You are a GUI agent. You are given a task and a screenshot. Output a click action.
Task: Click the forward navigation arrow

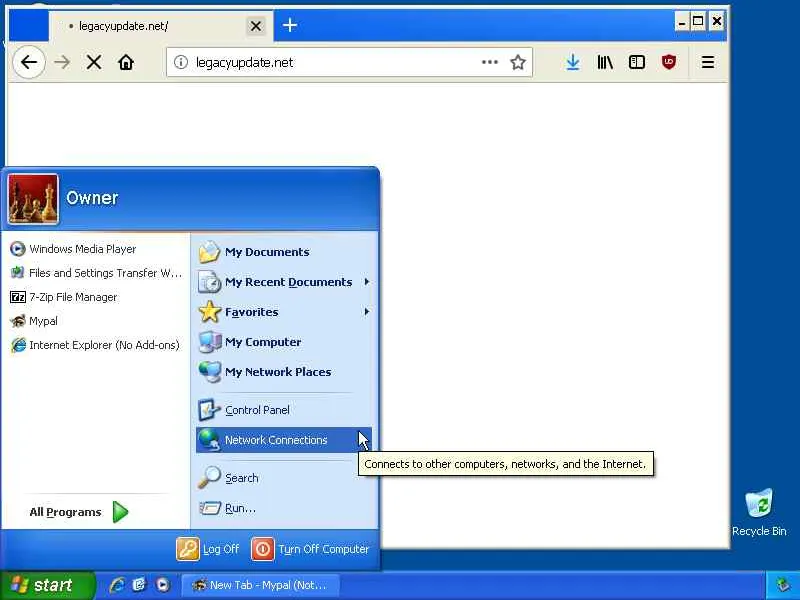click(62, 62)
